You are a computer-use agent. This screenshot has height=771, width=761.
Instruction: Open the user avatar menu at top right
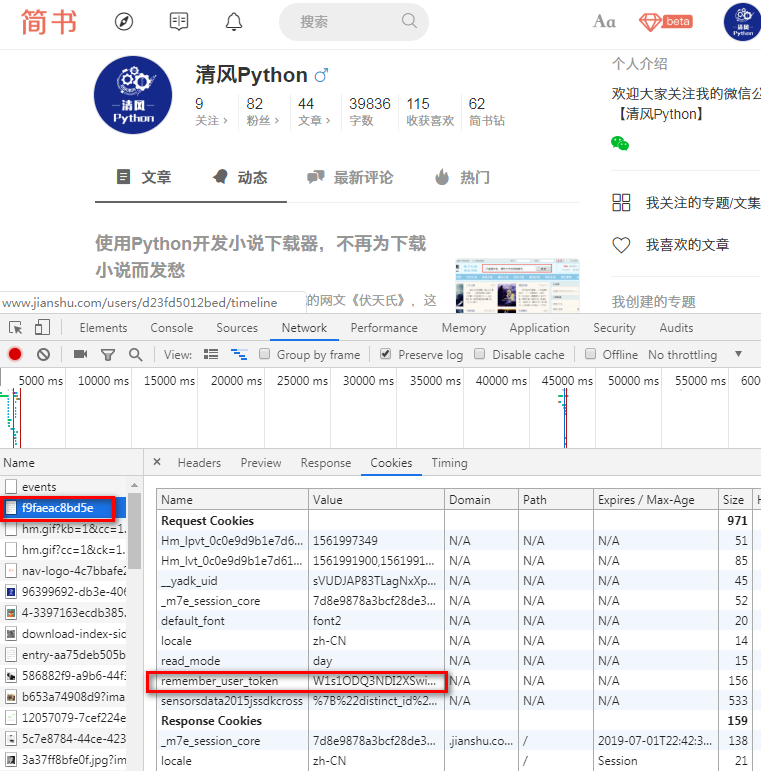742,22
